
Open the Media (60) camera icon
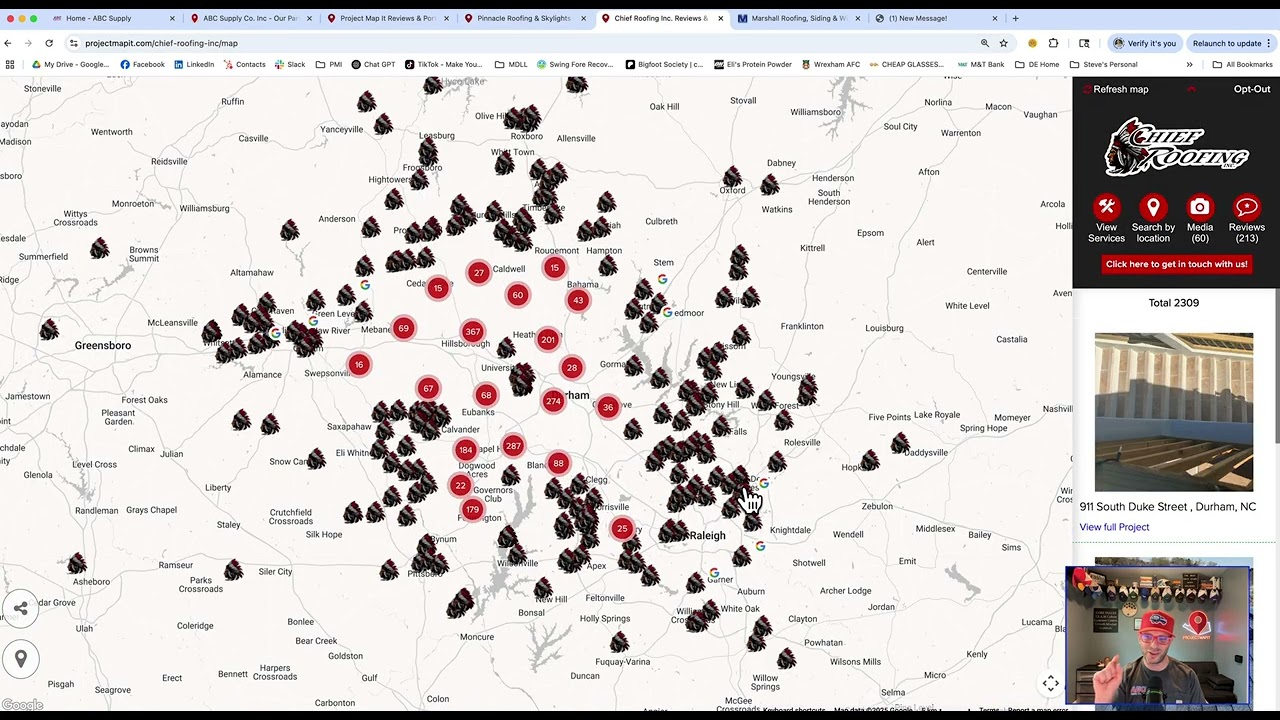pos(1200,207)
